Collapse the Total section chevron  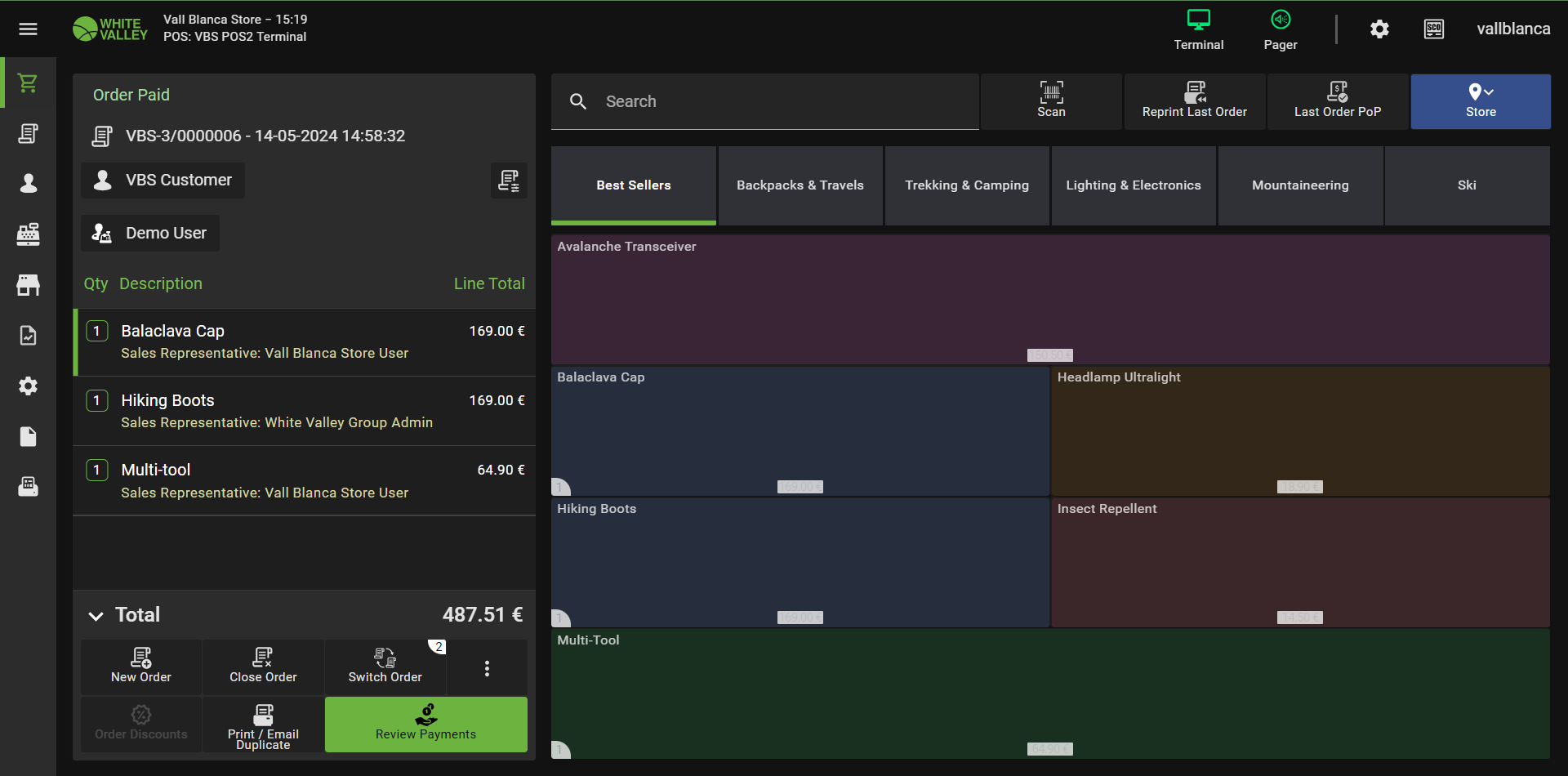pos(96,616)
